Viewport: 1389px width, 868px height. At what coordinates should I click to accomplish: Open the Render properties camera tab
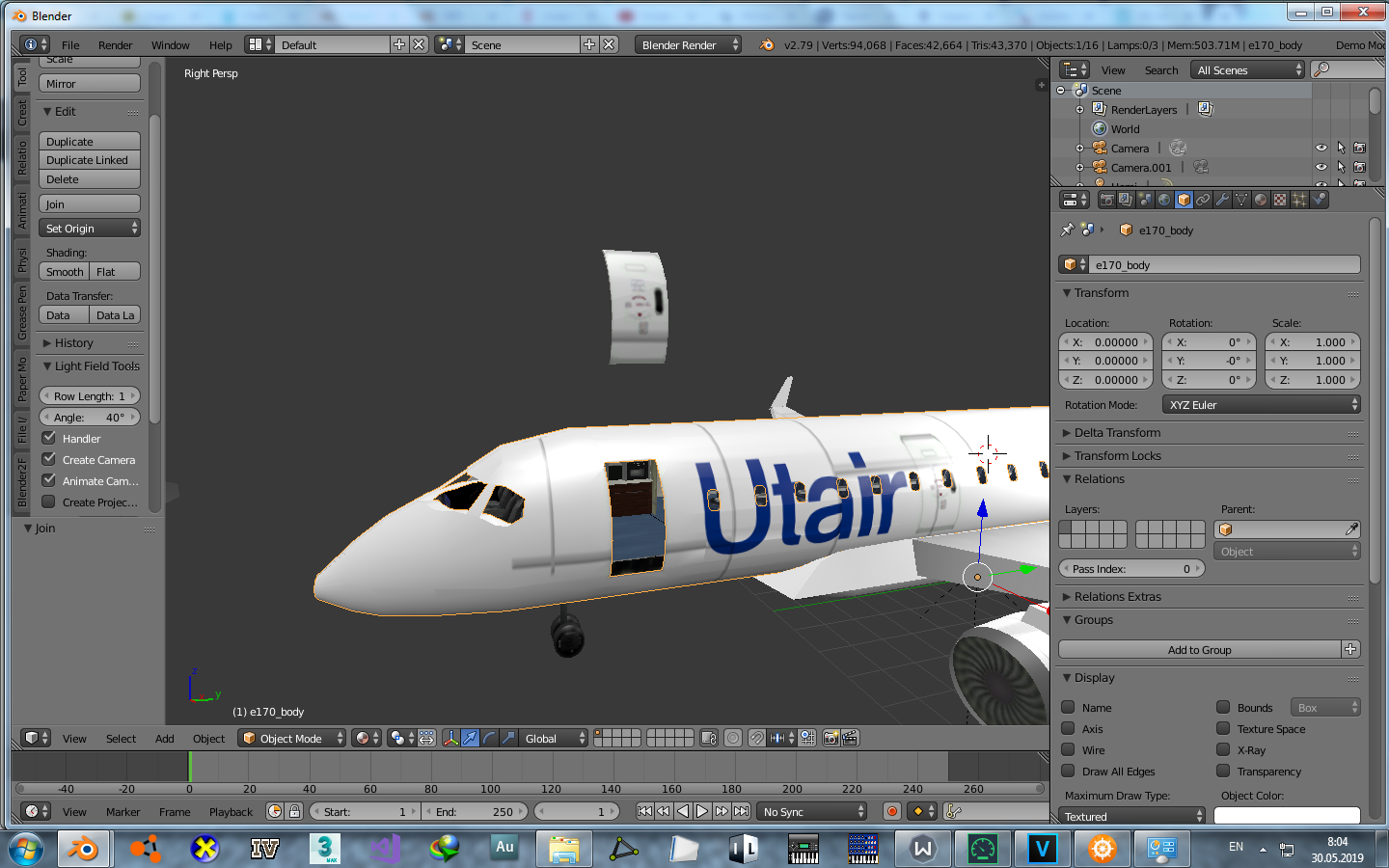[1106, 200]
